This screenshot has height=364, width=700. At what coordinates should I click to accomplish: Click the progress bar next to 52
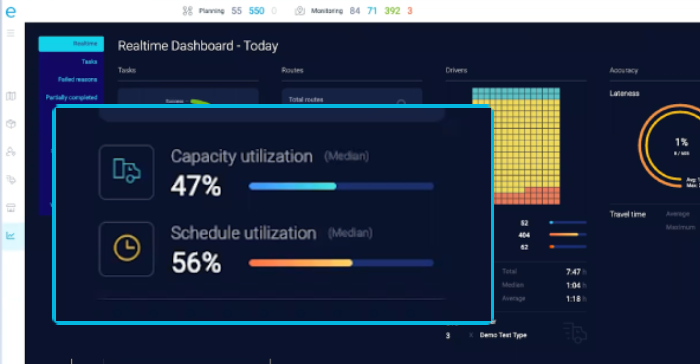click(x=568, y=222)
